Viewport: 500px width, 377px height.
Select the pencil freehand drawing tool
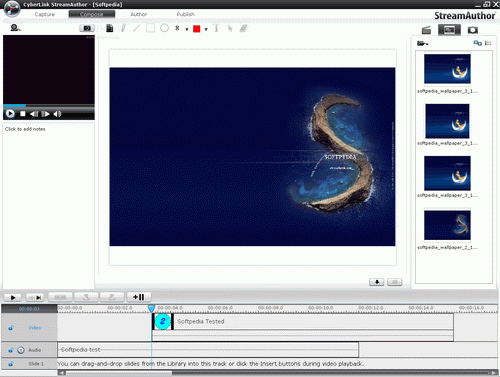pos(123,28)
